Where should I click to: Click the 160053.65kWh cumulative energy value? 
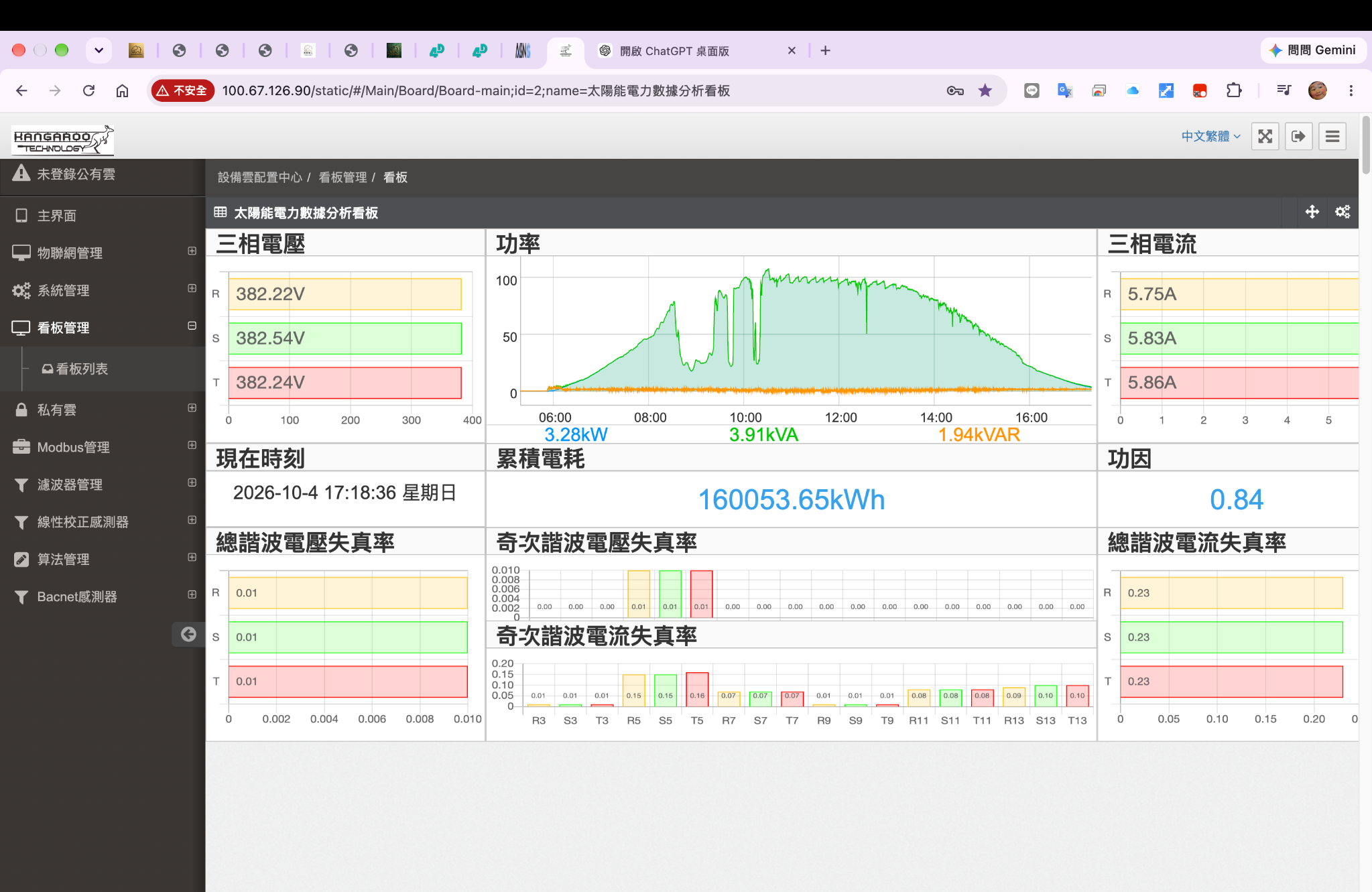pyautogui.click(x=792, y=500)
